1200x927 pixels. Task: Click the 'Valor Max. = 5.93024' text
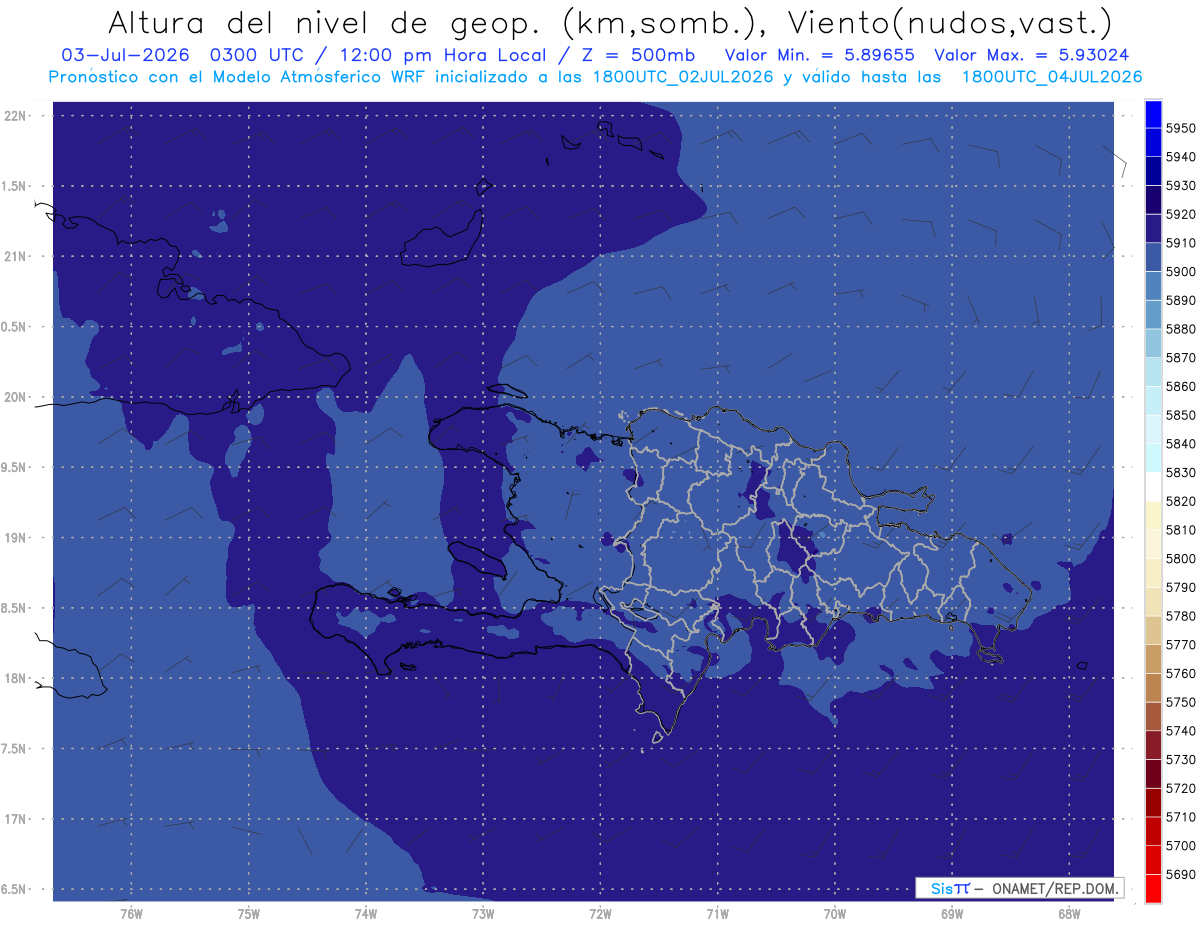tap(1031, 55)
